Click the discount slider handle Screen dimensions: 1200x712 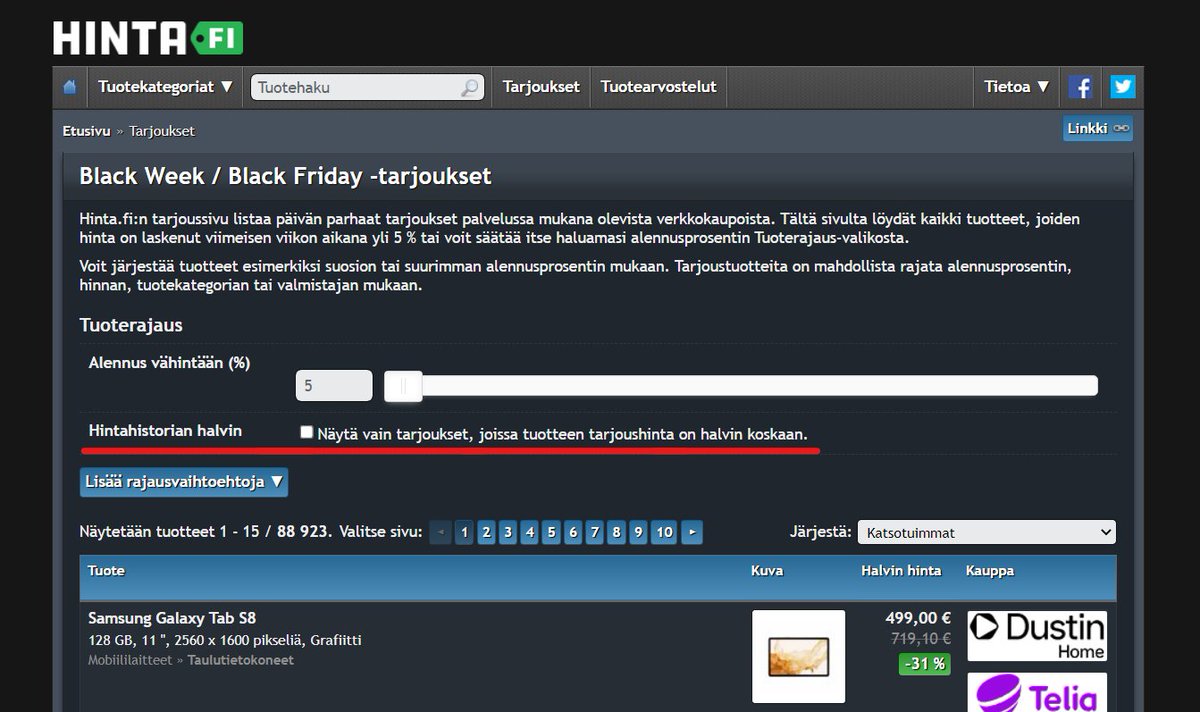click(x=403, y=386)
